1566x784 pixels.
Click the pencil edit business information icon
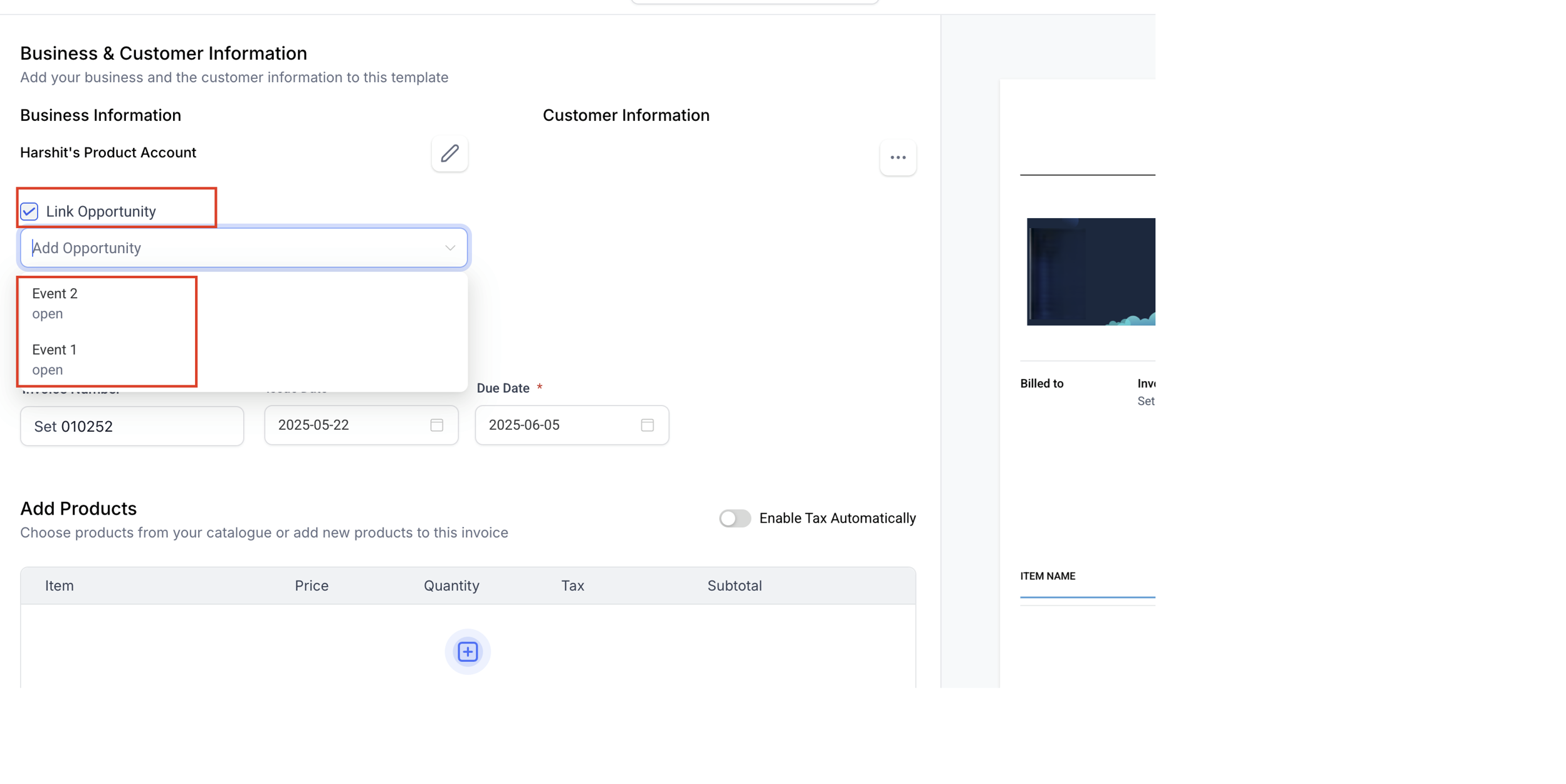click(x=449, y=154)
